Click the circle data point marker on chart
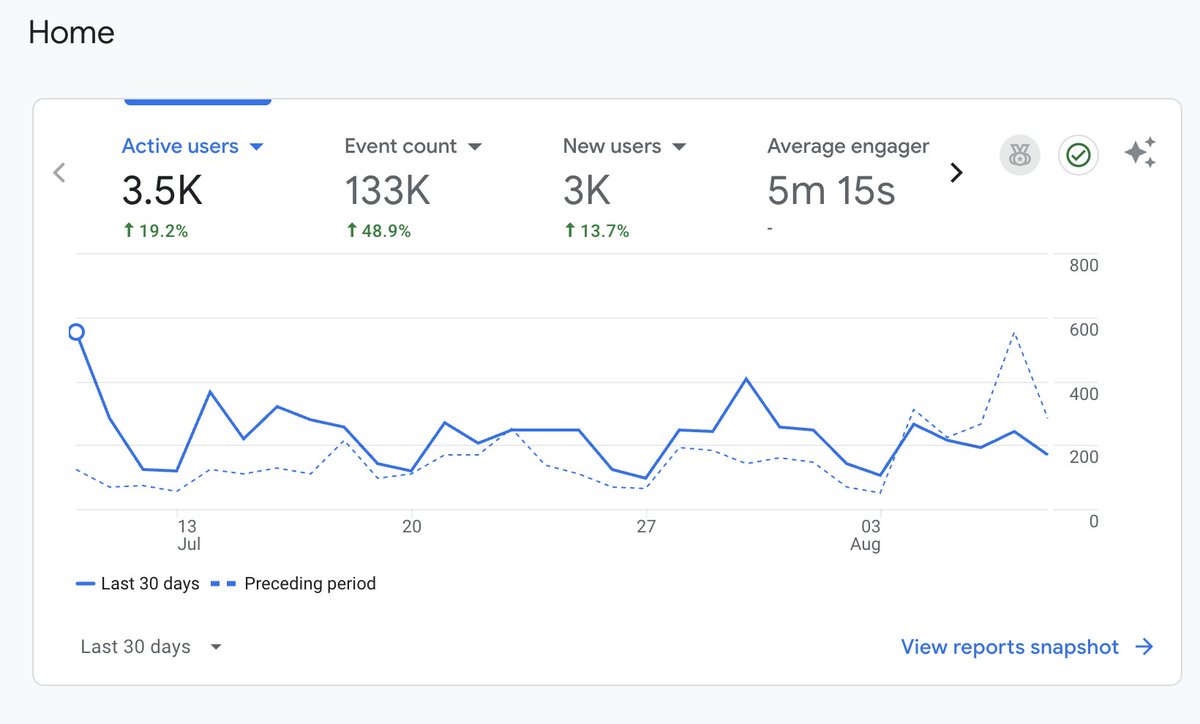This screenshot has height=724, width=1200. tap(76, 332)
